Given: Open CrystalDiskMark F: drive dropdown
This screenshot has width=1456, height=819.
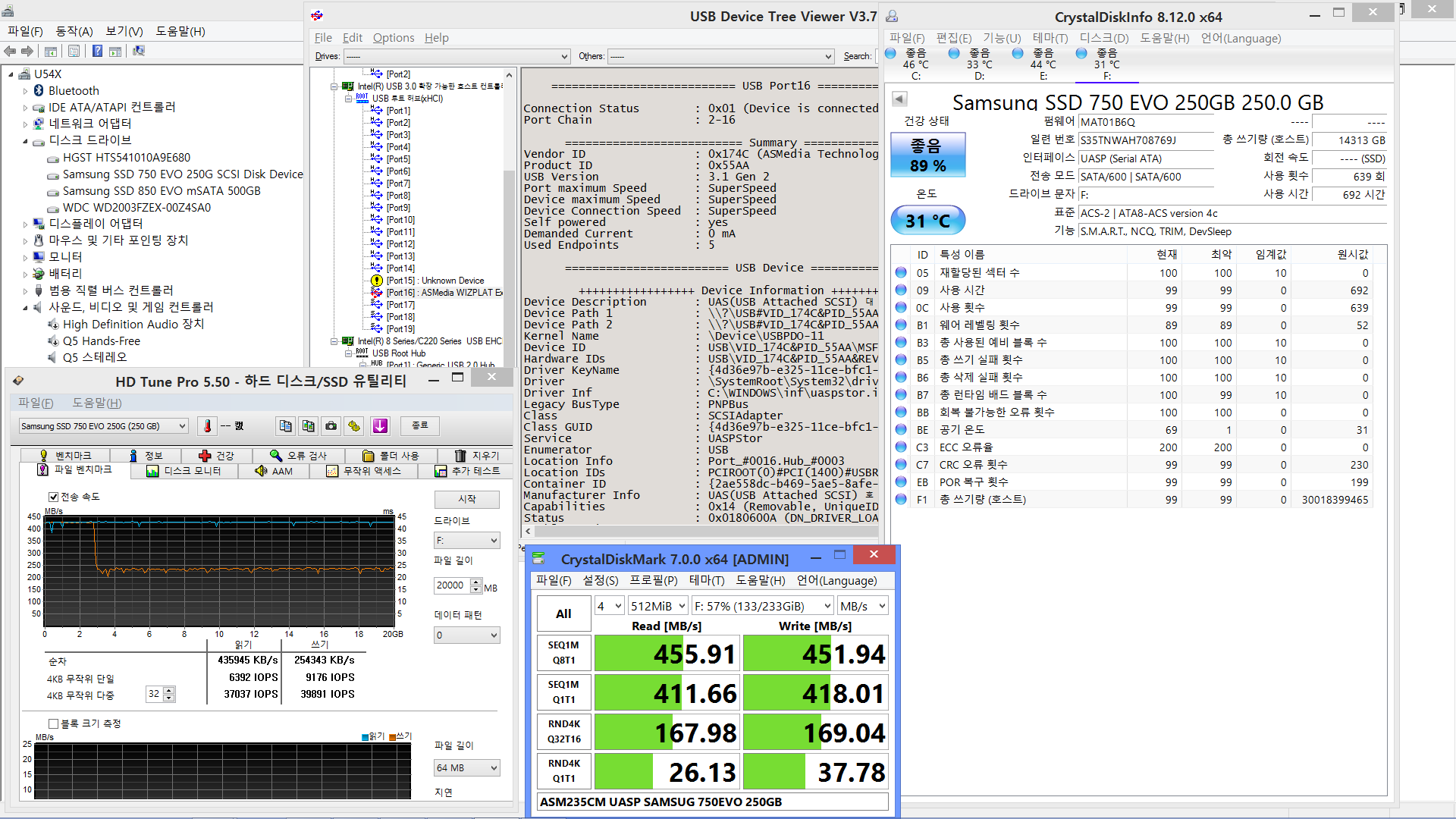Looking at the screenshot, I should click(x=762, y=606).
